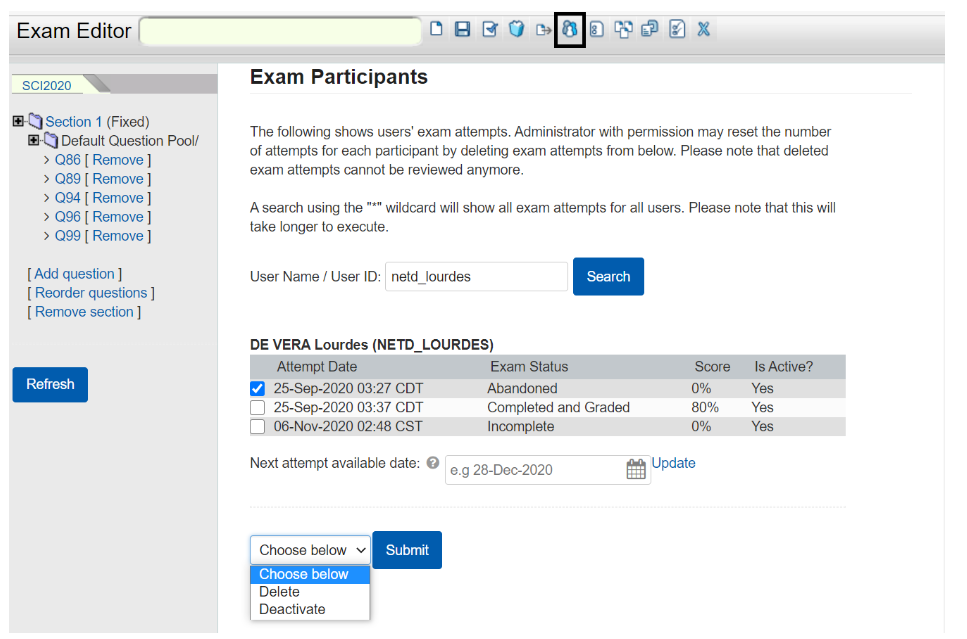Save the exam using the disk icon

coord(462,29)
